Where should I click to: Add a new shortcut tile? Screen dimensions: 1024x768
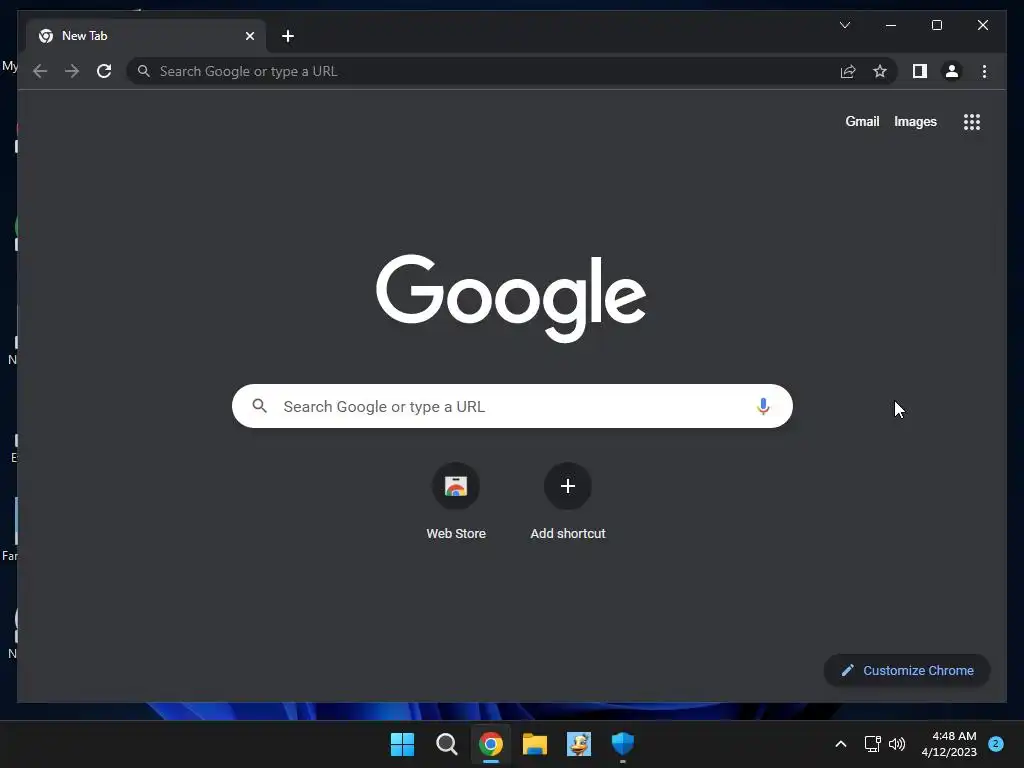coord(568,502)
